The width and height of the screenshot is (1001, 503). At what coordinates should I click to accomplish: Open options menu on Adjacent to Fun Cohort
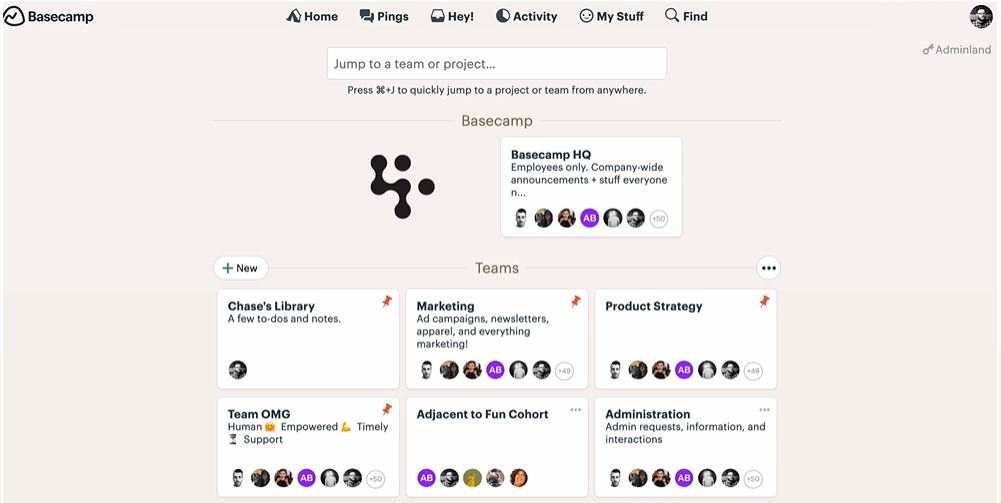(576, 410)
